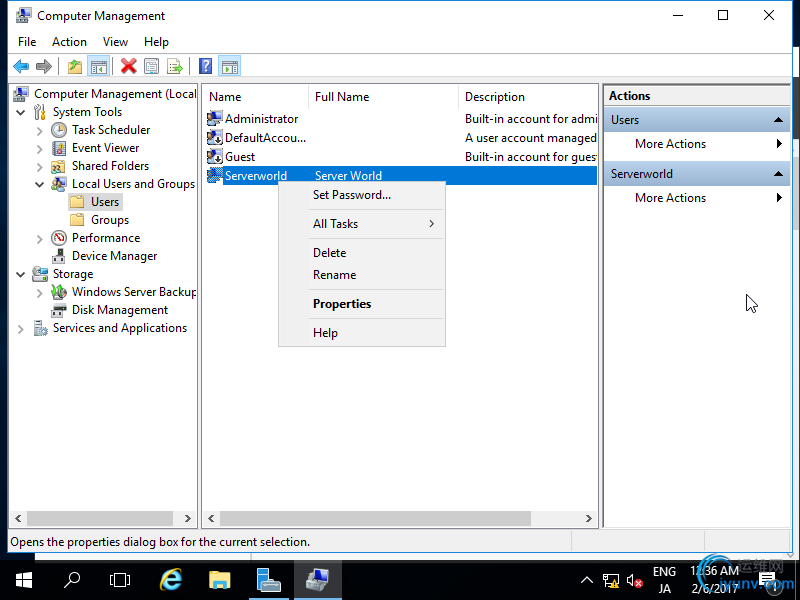The image size is (800, 600).
Task: Launch Internet Explorer from the taskbar
Action: coord(171,580)
